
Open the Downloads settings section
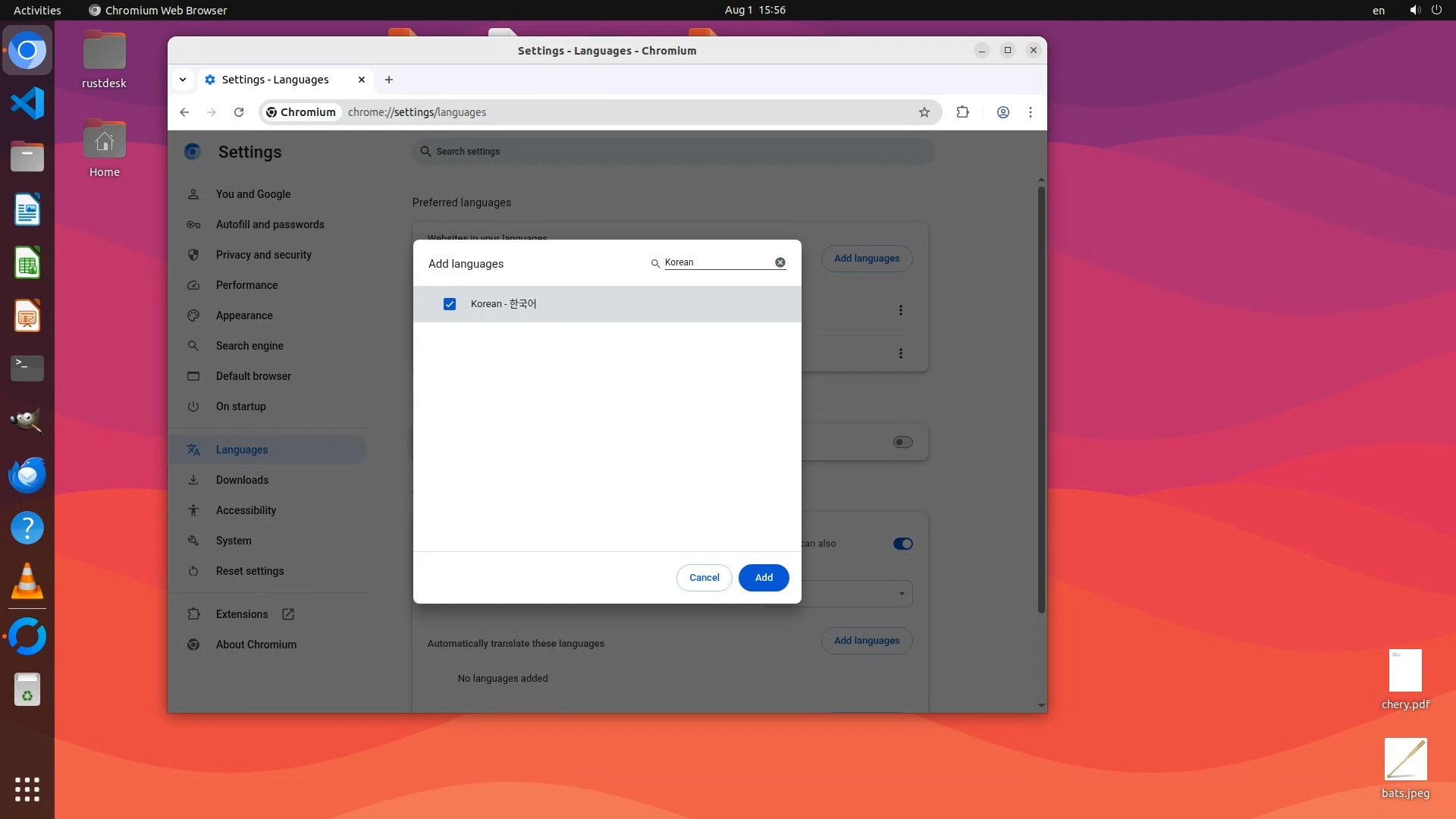tap(242, 480)
